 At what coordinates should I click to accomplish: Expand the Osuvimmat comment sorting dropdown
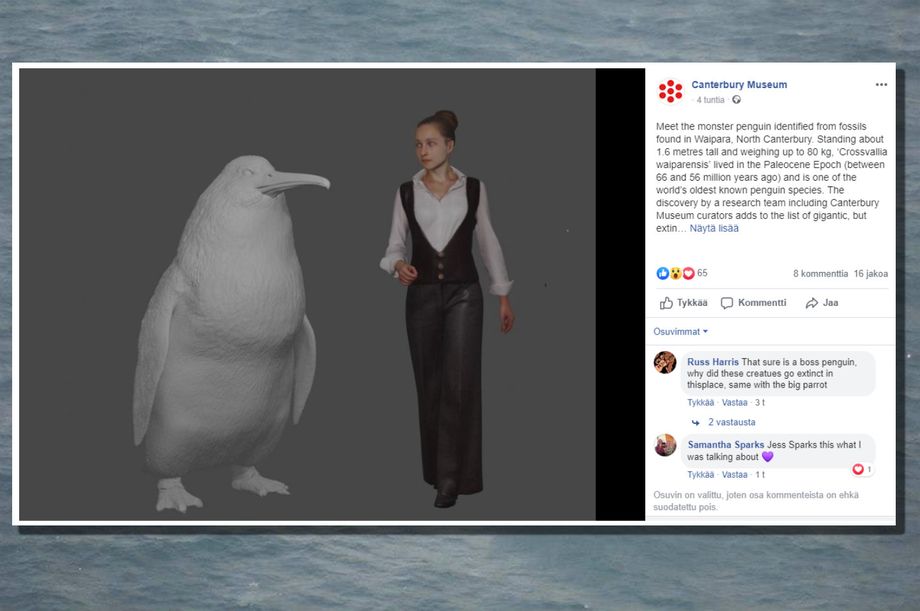click(681, 331)
